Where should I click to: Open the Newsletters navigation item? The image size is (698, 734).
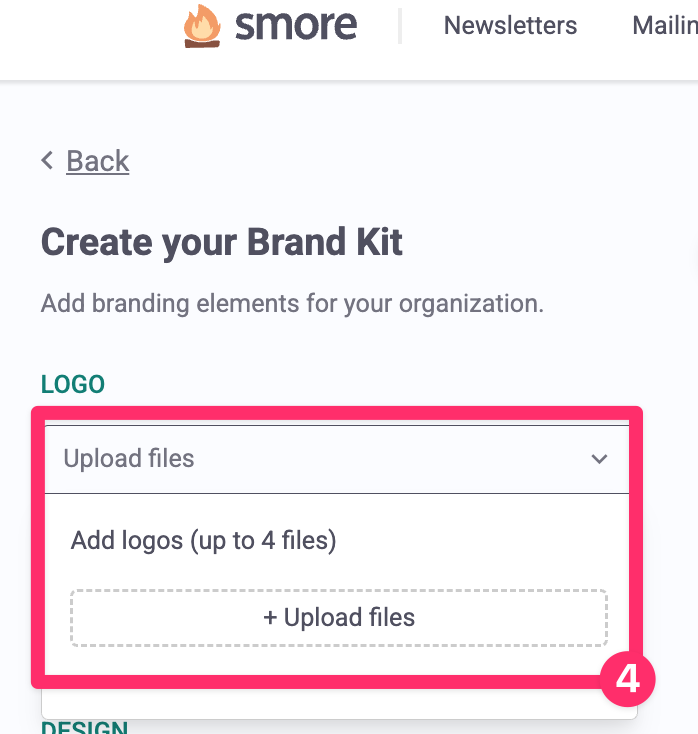(x=510, y=26)
